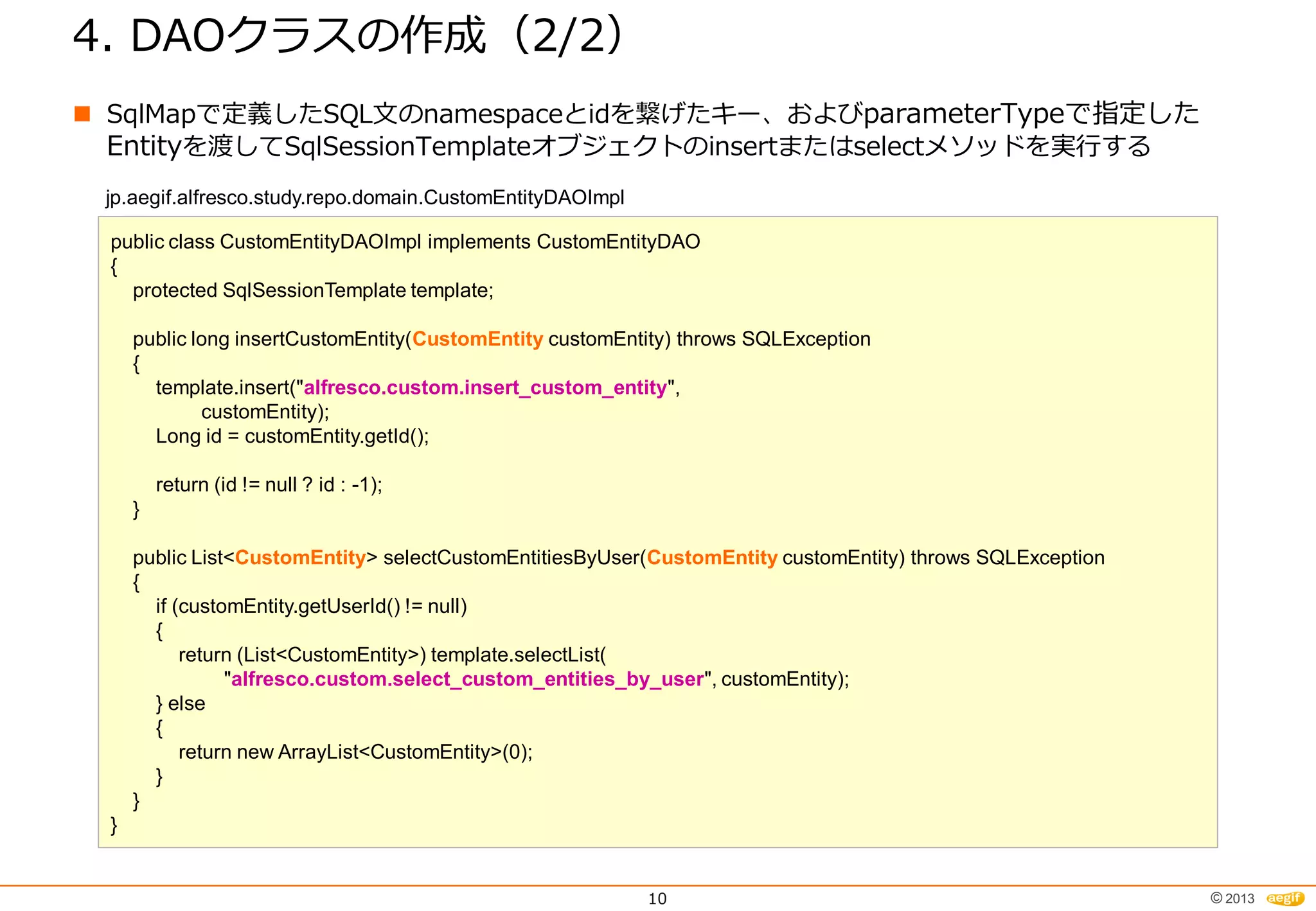Click 'selectCustomEntitiesByUser' in the method signature

[x=511, y=558]
